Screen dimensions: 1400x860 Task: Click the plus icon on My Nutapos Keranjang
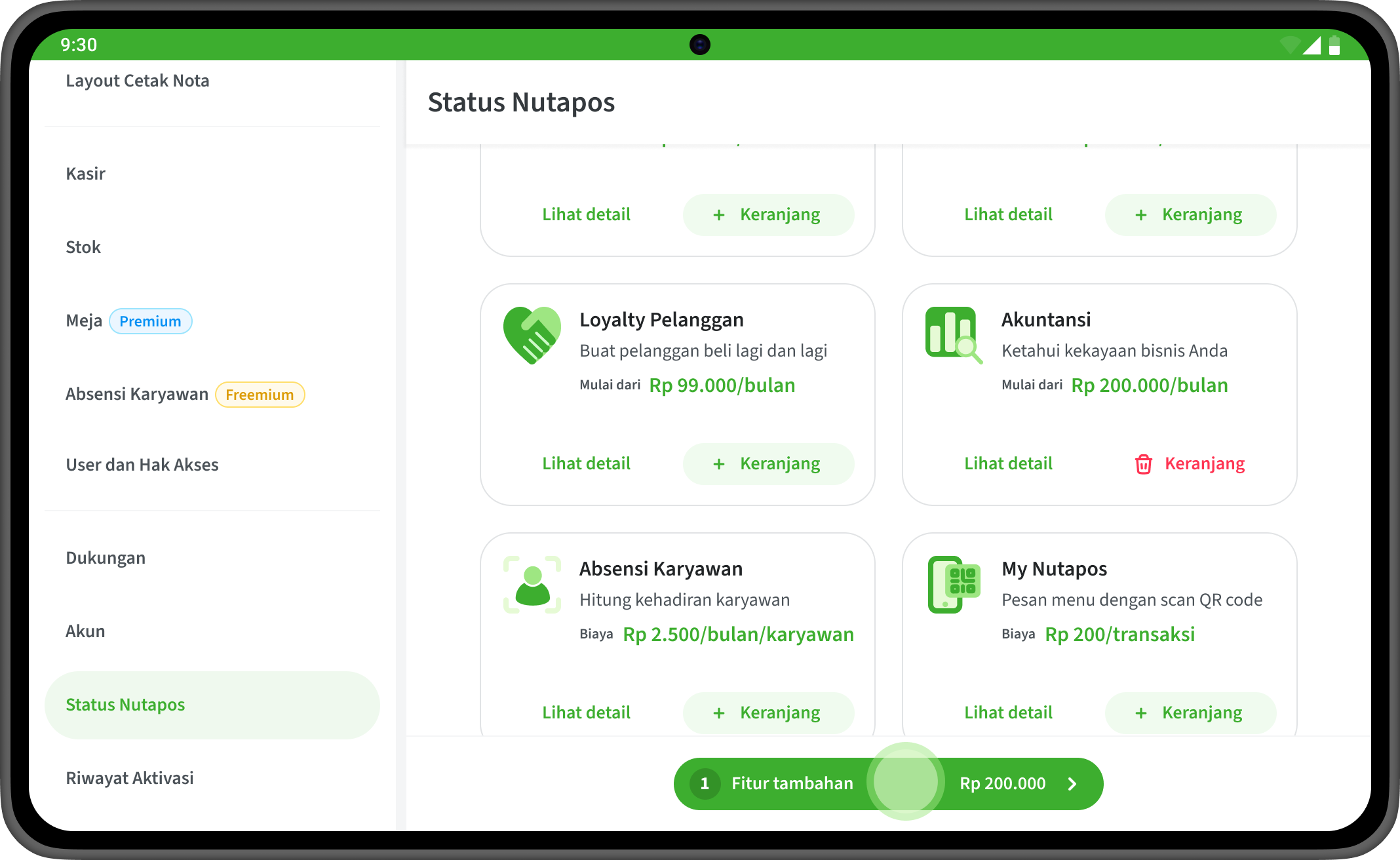point(1140,713)
